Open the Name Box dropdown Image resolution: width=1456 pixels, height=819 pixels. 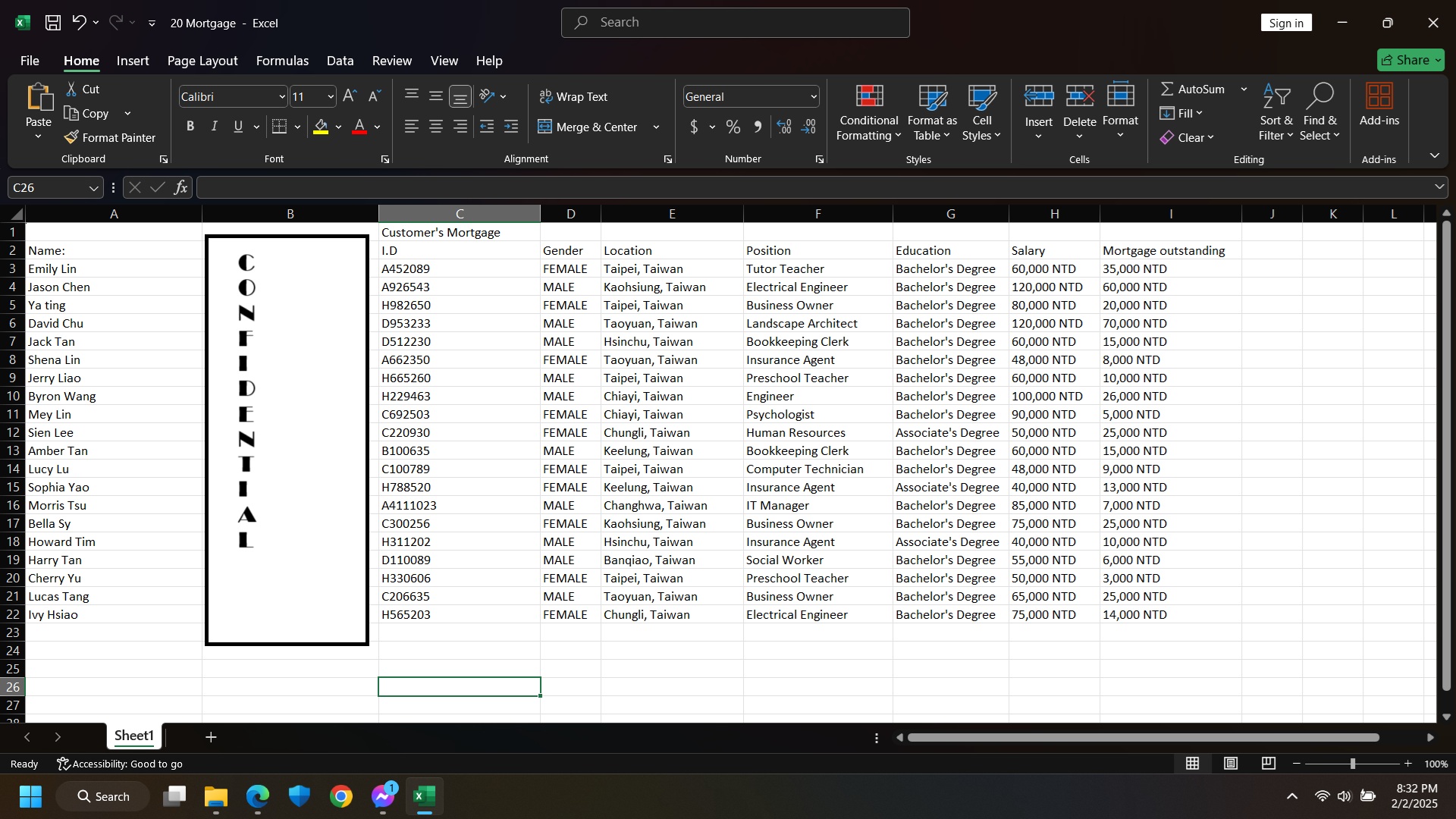pos(93,187)
